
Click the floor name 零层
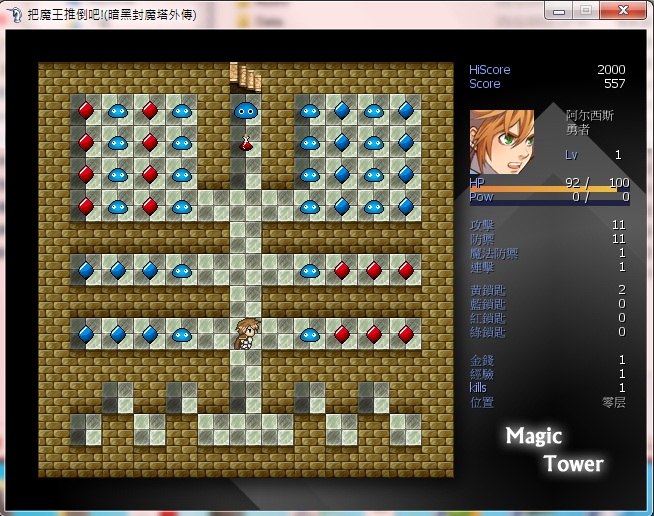[614, 403]
